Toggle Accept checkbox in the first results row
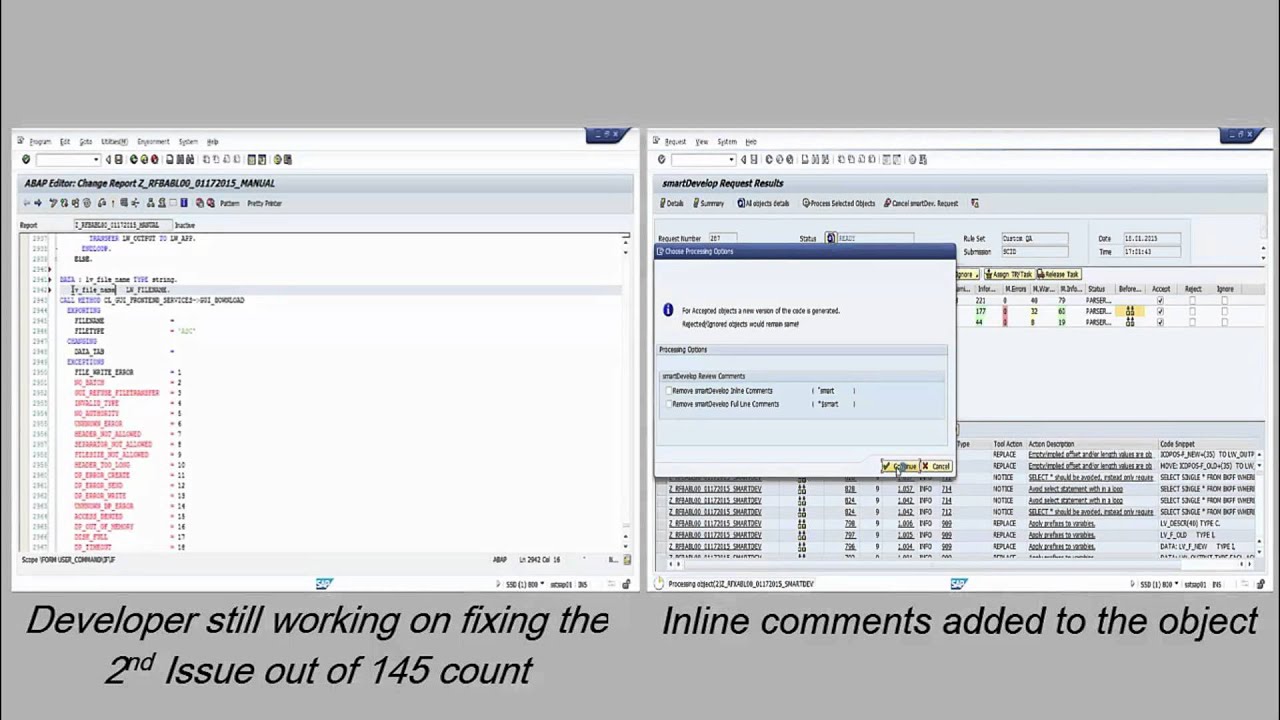Image resolution: width=1280 pixels, height=720 pixels. tap(1160, 301)
